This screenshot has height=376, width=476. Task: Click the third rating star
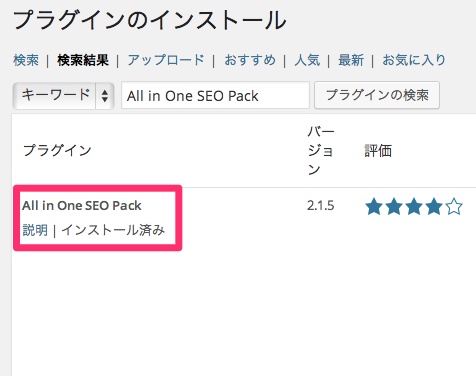point(414,206)
